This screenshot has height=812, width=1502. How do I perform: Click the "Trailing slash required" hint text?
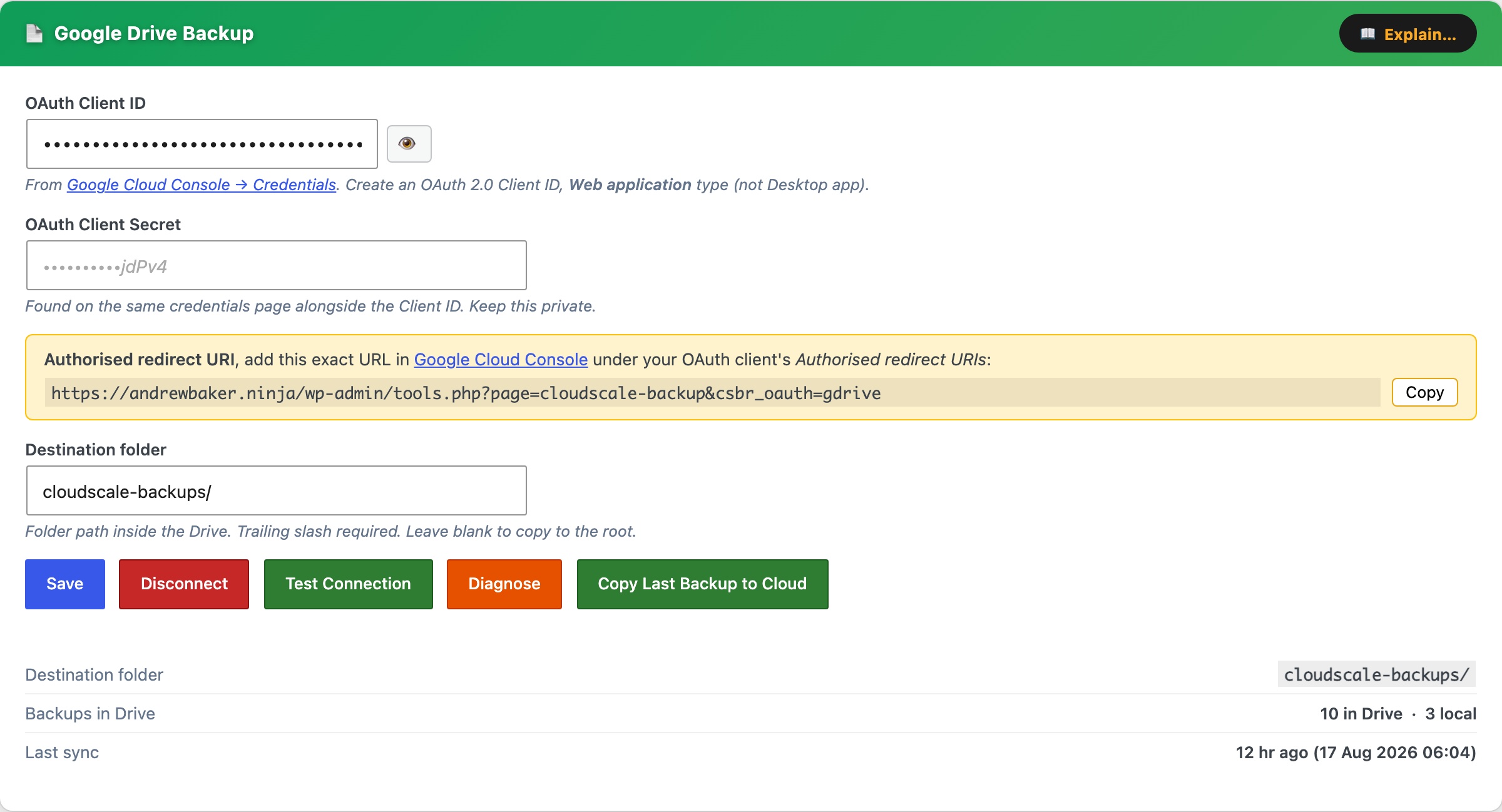pyautogui.click(x=319, y=531)
